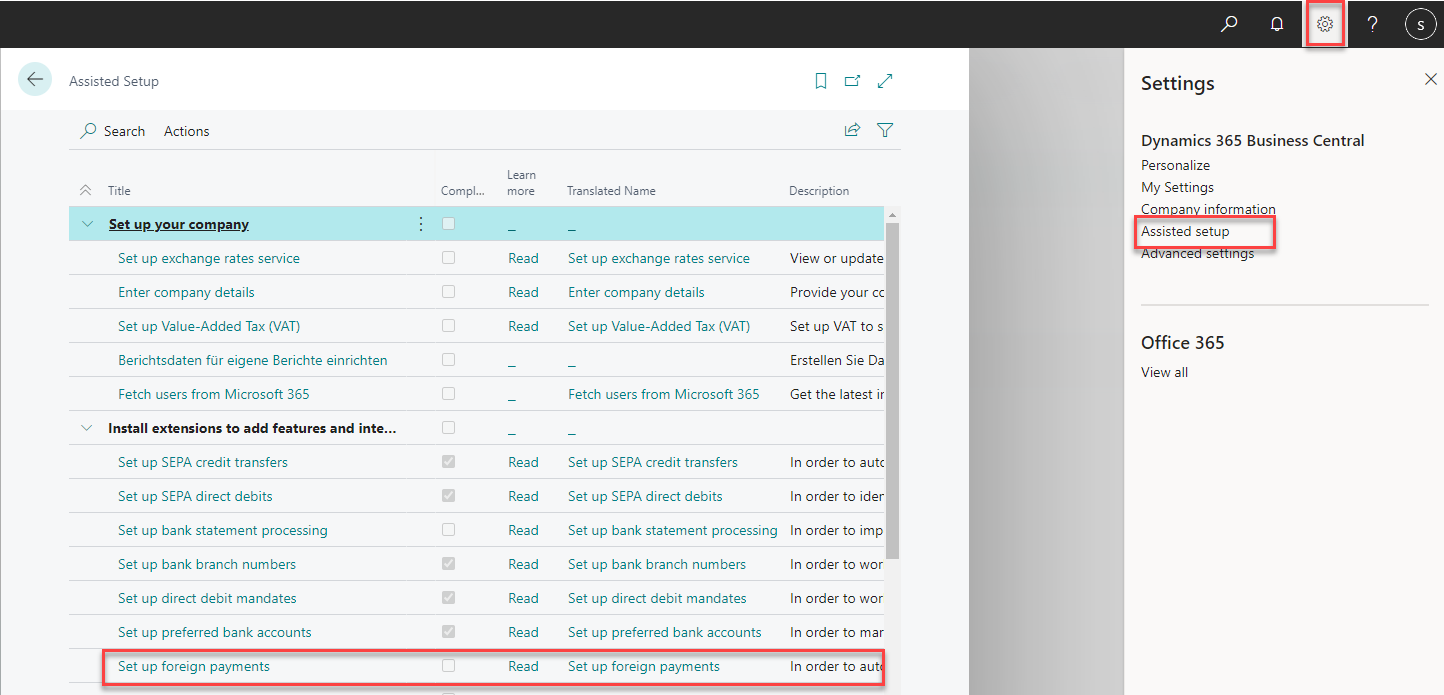Viewport: 1444px width, 695px height.
Task: Open the Actions menu
Action: (186, 130)
